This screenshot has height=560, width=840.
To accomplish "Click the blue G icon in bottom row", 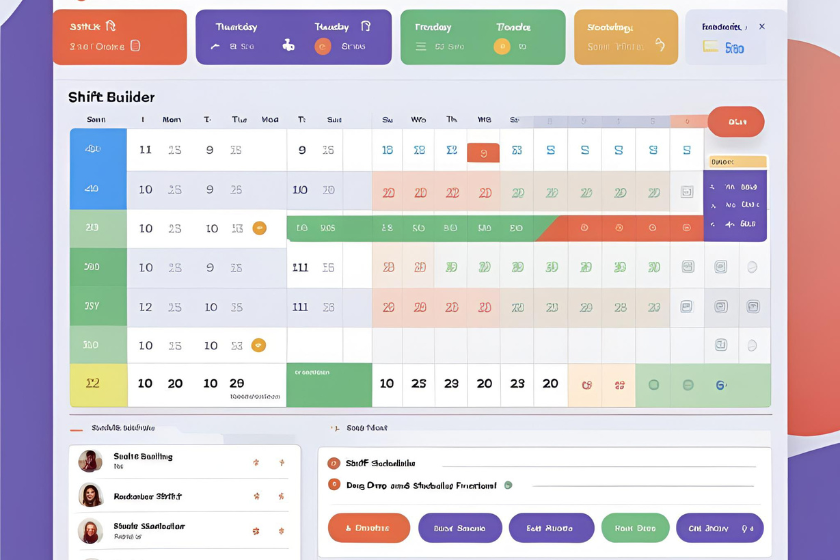I will 720,384.
